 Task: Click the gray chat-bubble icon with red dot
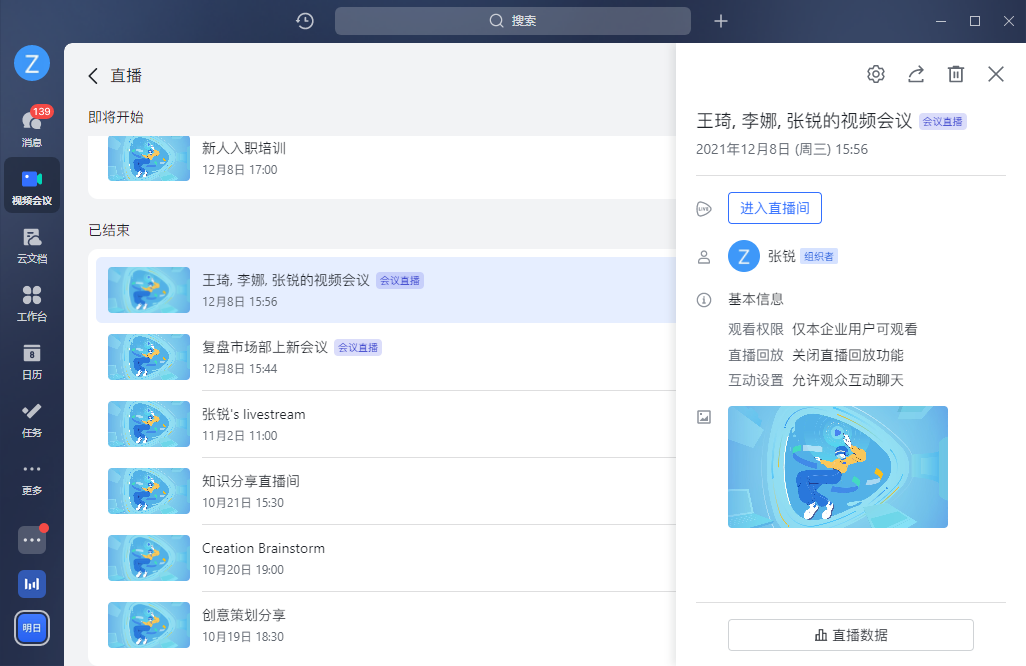(32, 540)
